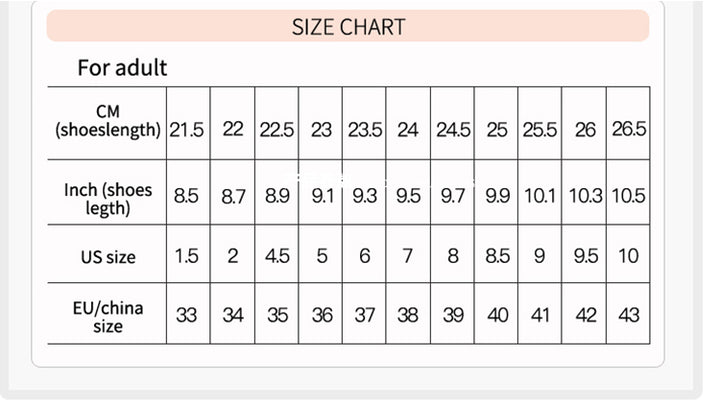
Task: Select the 8.7 inch cell
Action: (233, 197)
